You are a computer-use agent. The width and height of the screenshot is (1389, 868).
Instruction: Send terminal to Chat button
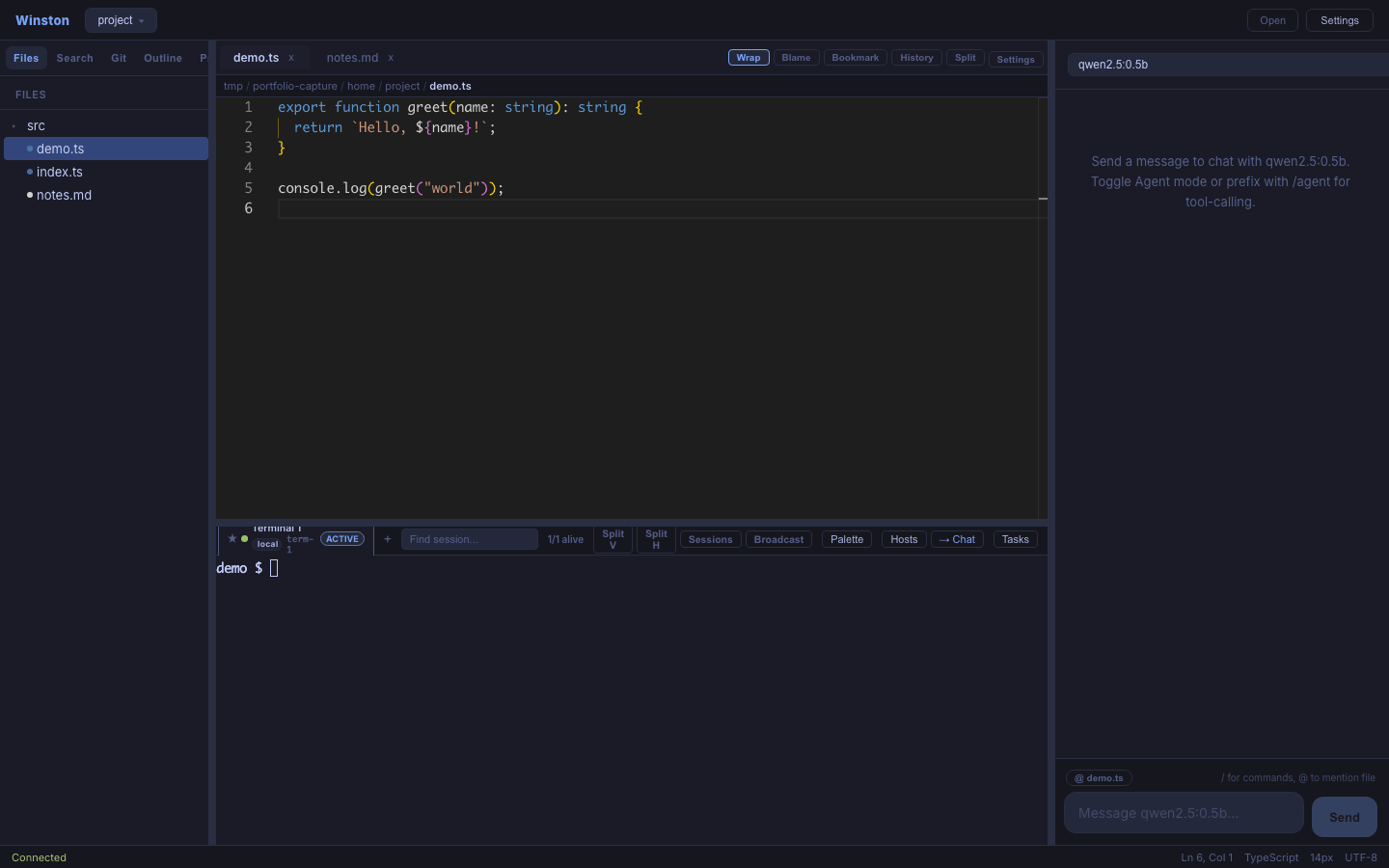pyautogui.click(x=957, y=539)
